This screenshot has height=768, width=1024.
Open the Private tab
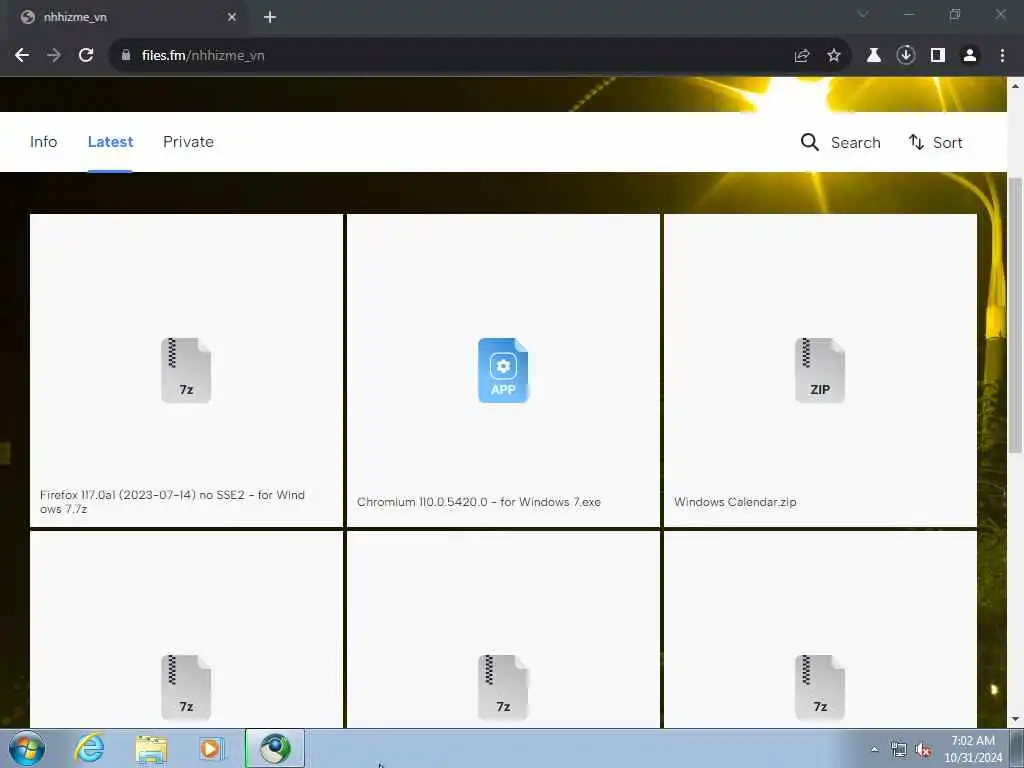pos(188,142)
